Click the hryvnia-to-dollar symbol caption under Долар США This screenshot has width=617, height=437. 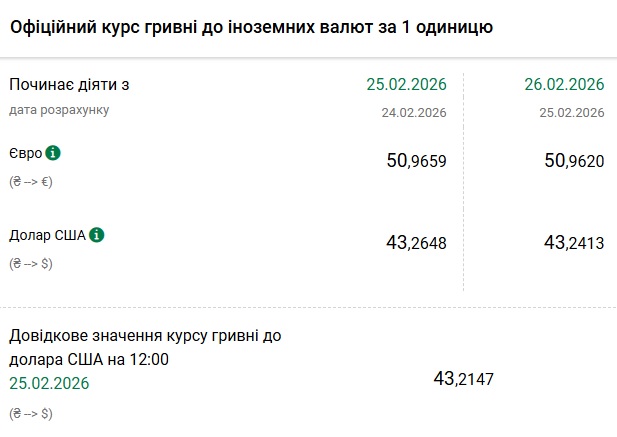pos(30,264)
